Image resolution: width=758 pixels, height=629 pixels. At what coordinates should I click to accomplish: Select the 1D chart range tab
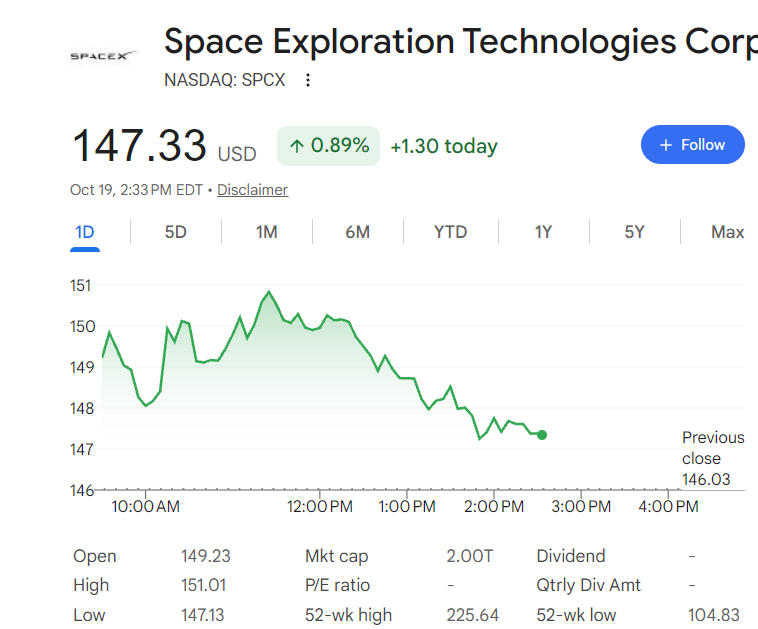pyautogui.click(x=85, y=233)
